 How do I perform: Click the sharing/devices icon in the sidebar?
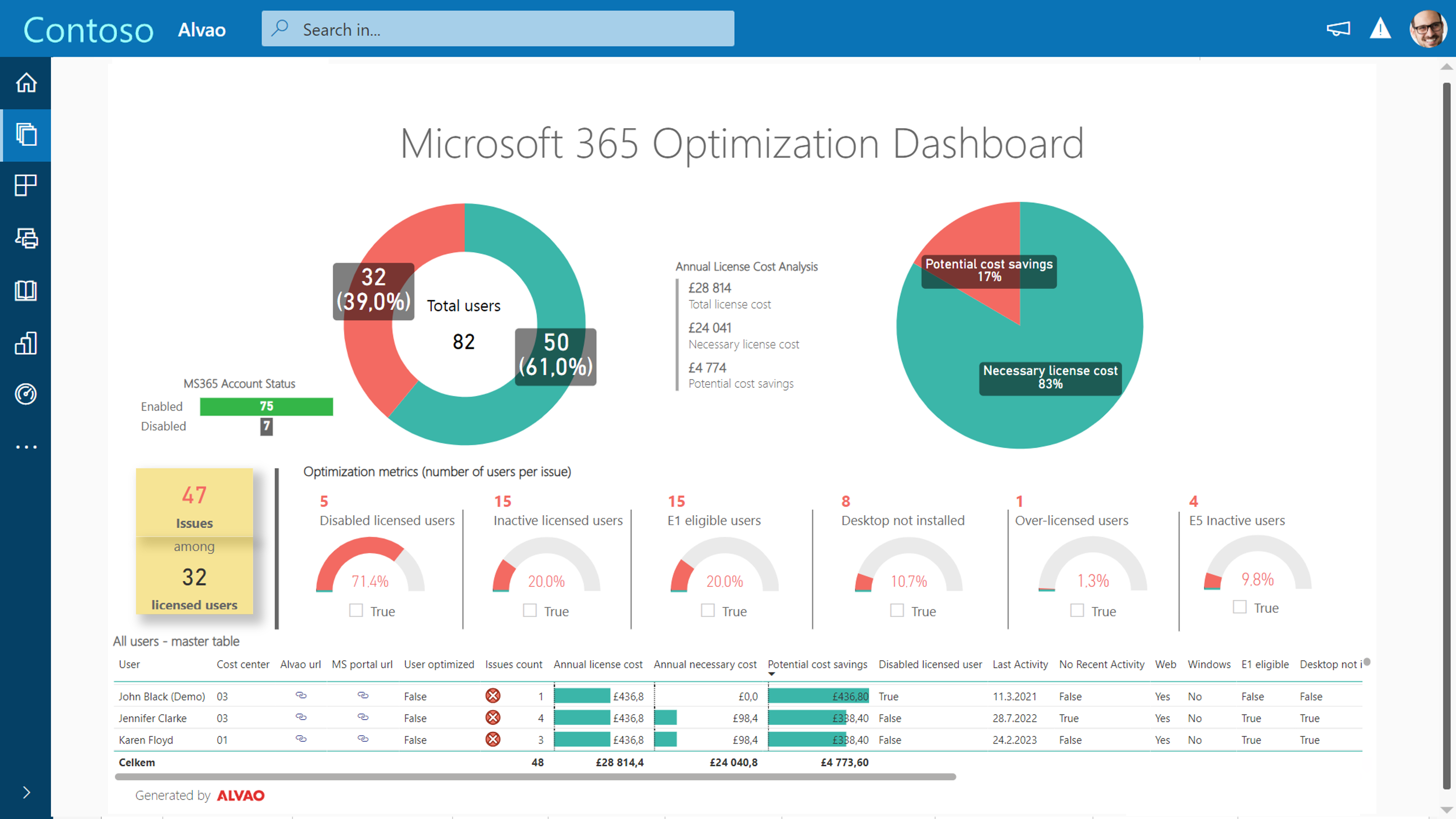click(x=25, y=238)
